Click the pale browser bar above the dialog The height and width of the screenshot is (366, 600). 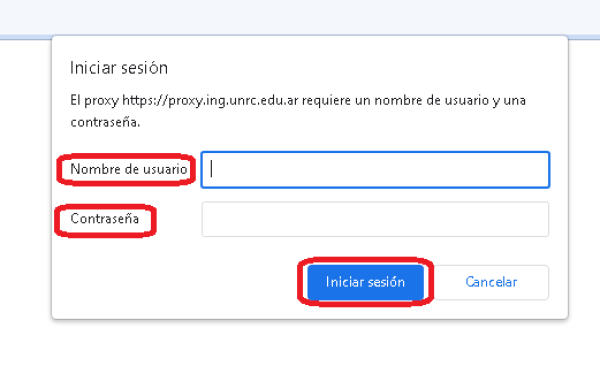[x=300, y=16]
